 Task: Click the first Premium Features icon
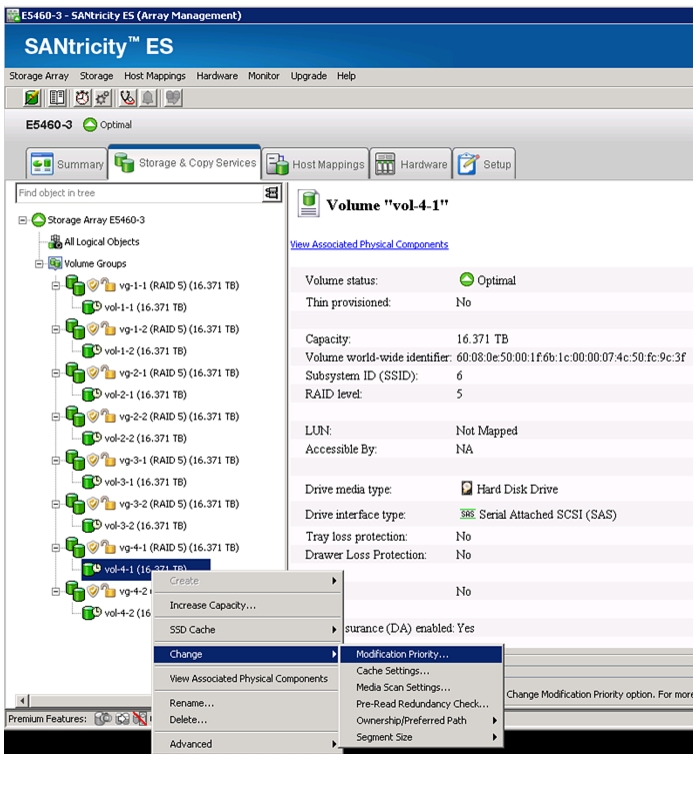click(x=103, y=719)
